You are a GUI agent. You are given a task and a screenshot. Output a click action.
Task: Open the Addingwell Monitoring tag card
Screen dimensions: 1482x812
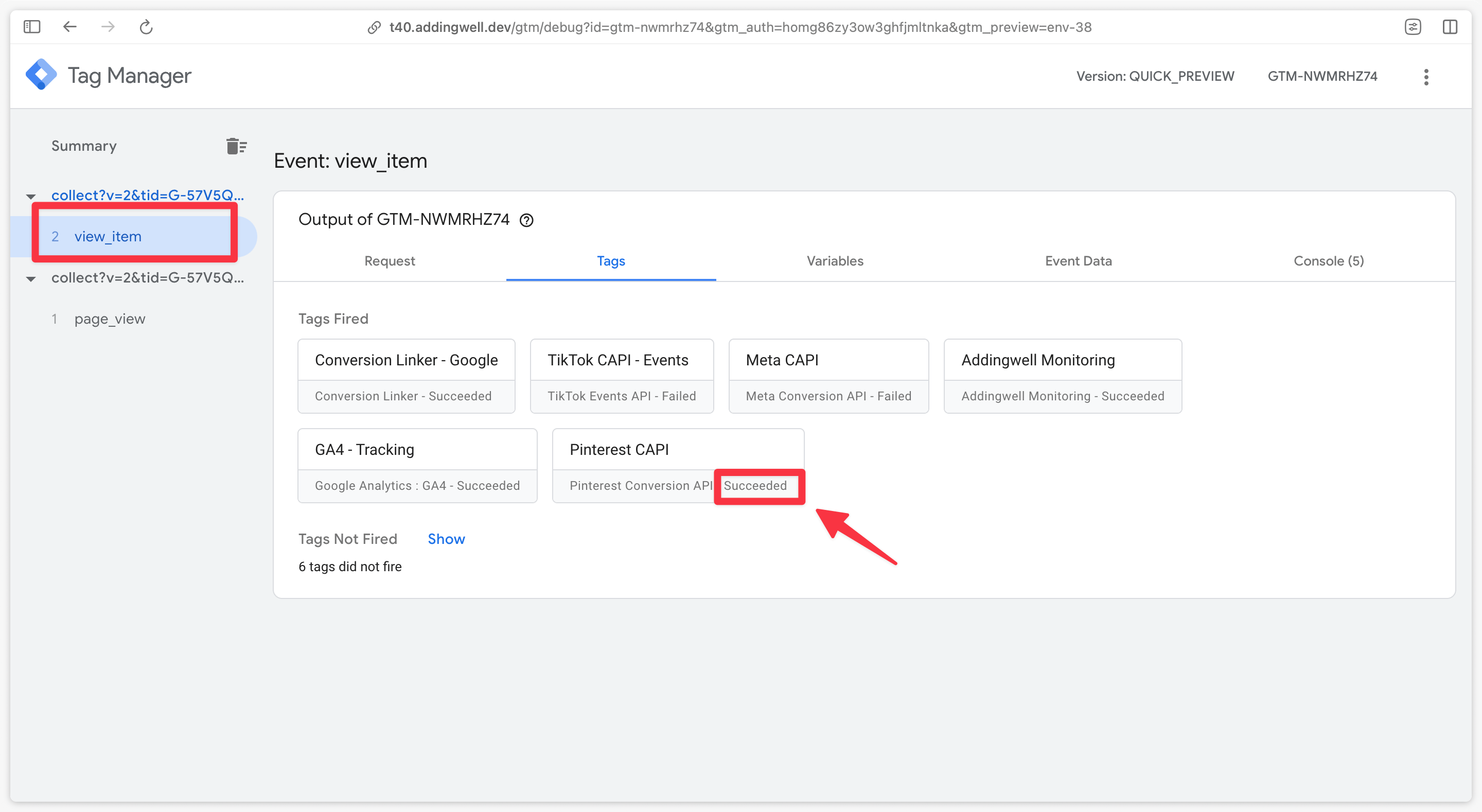point(1063,376)
